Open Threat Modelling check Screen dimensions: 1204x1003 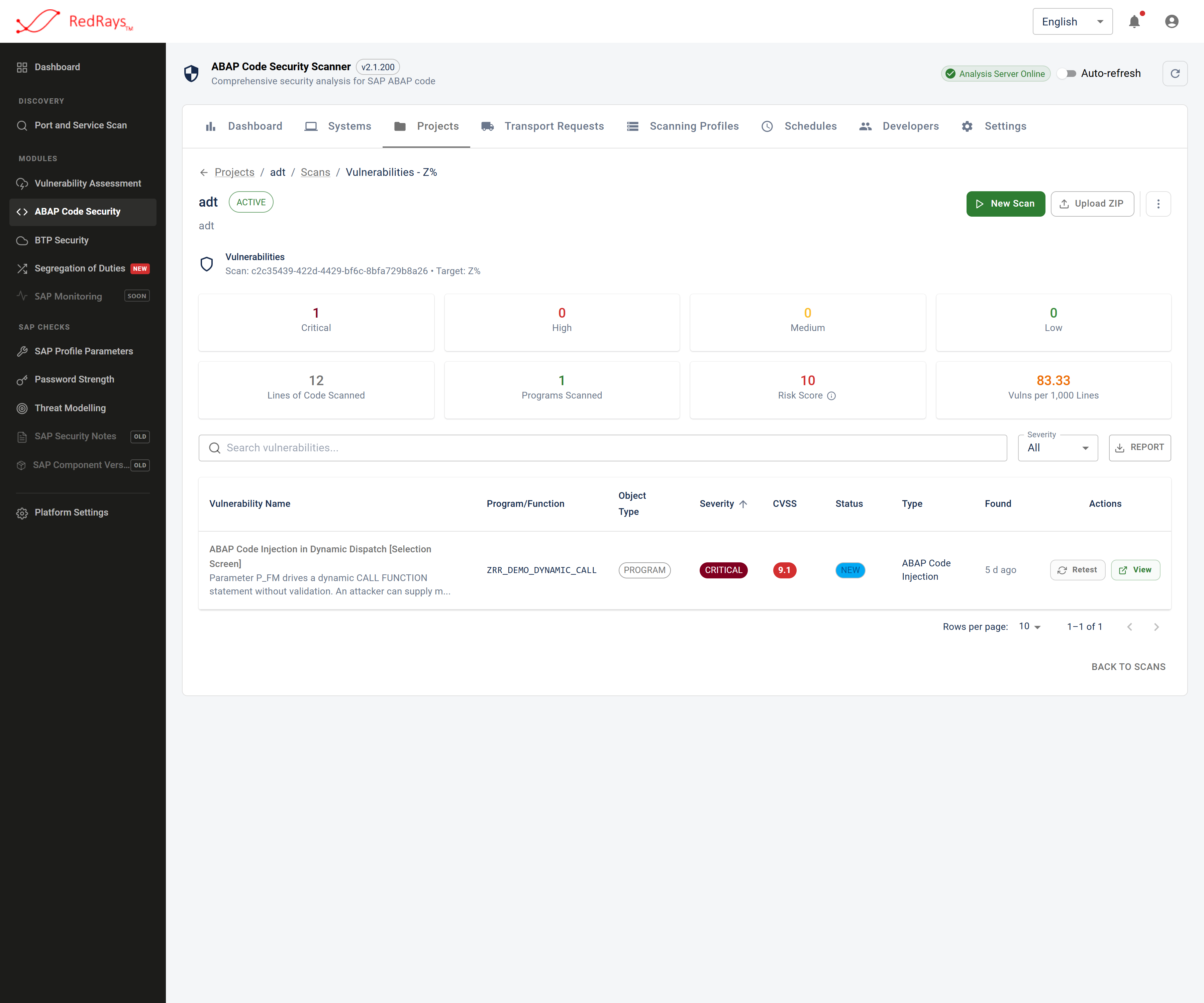click(83, 408)
